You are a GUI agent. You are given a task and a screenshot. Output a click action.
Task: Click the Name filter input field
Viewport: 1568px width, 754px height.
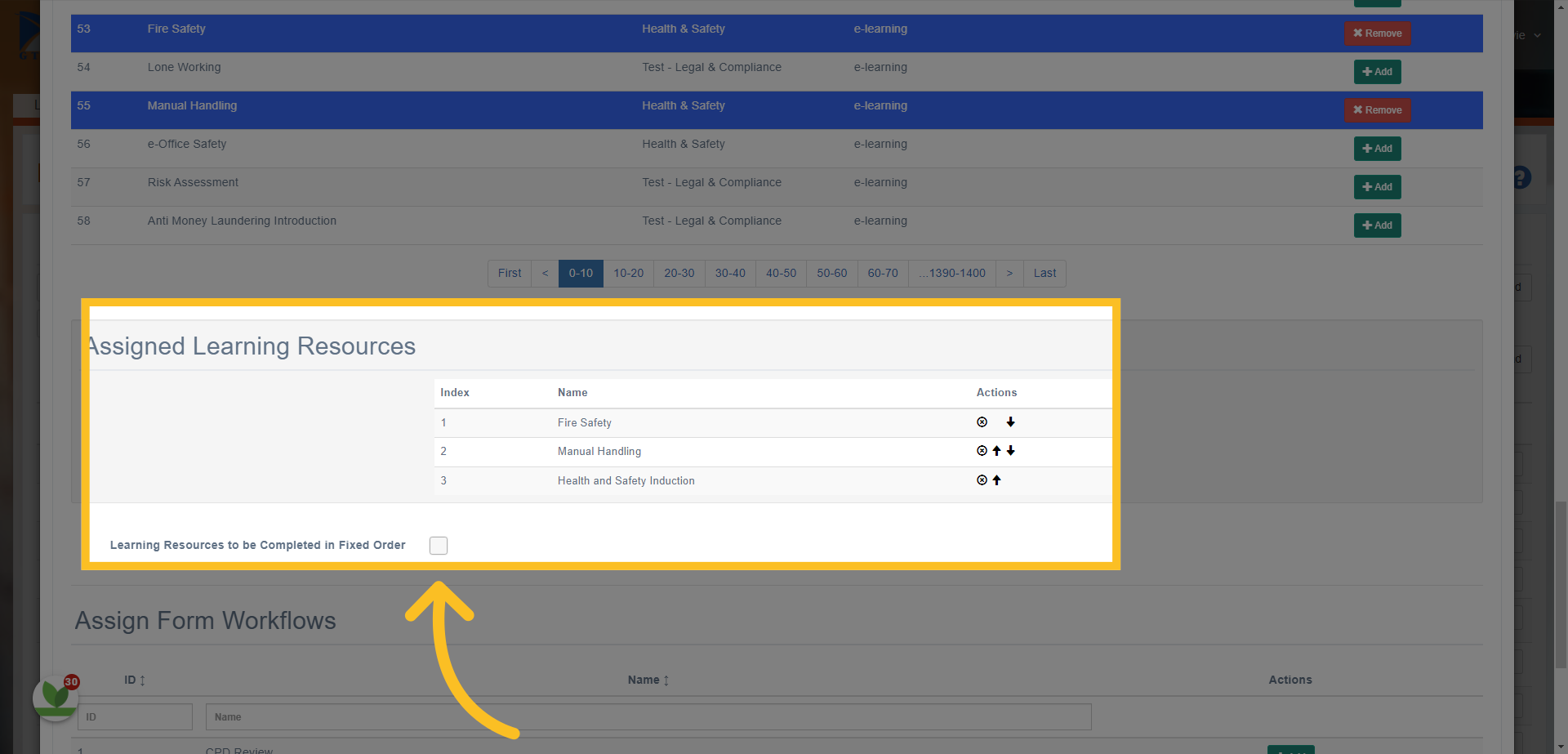click(x=648, y=717)
